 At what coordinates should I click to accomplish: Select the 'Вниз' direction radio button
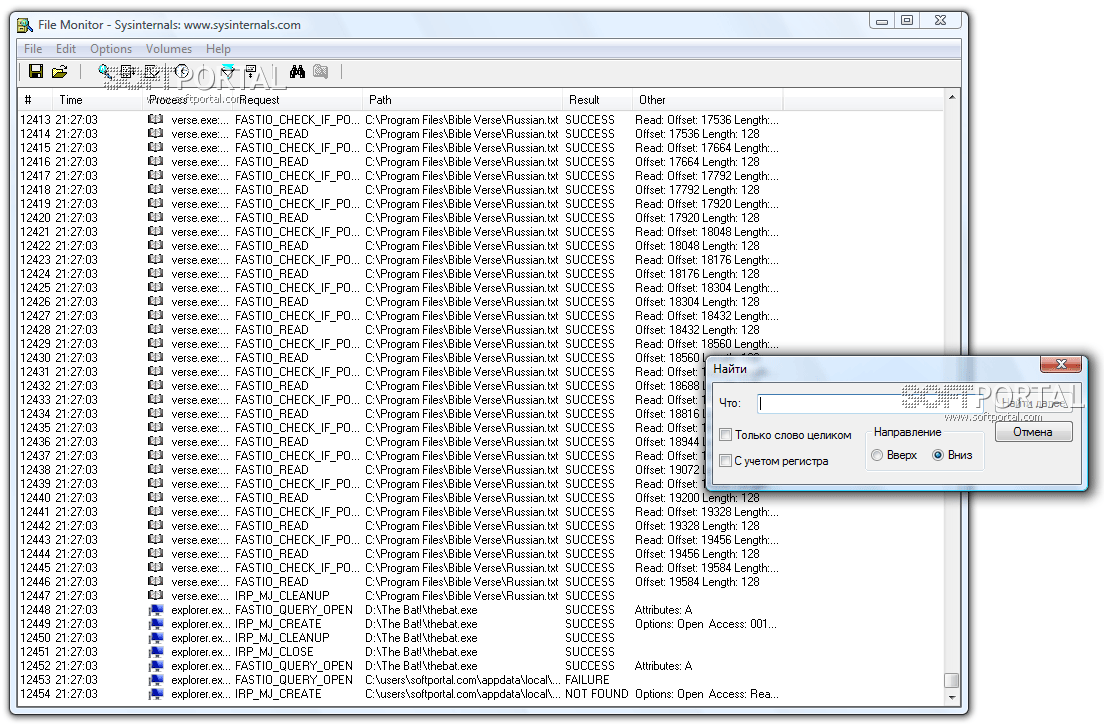click(938, 455)
